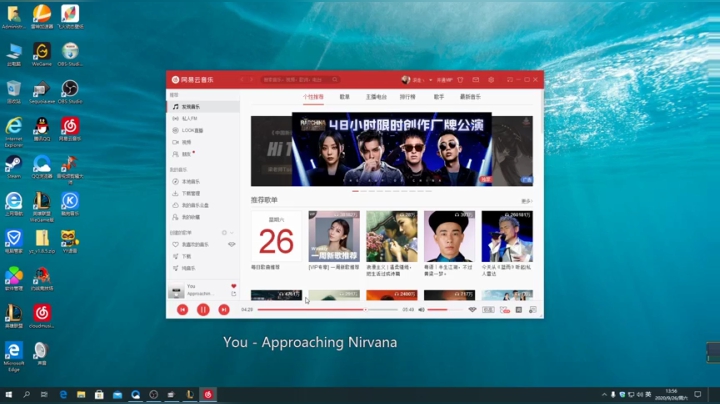Open the Windows Start menu
Image resolution: width=720 pixels, height=404 pixels.
pos(8,394)
